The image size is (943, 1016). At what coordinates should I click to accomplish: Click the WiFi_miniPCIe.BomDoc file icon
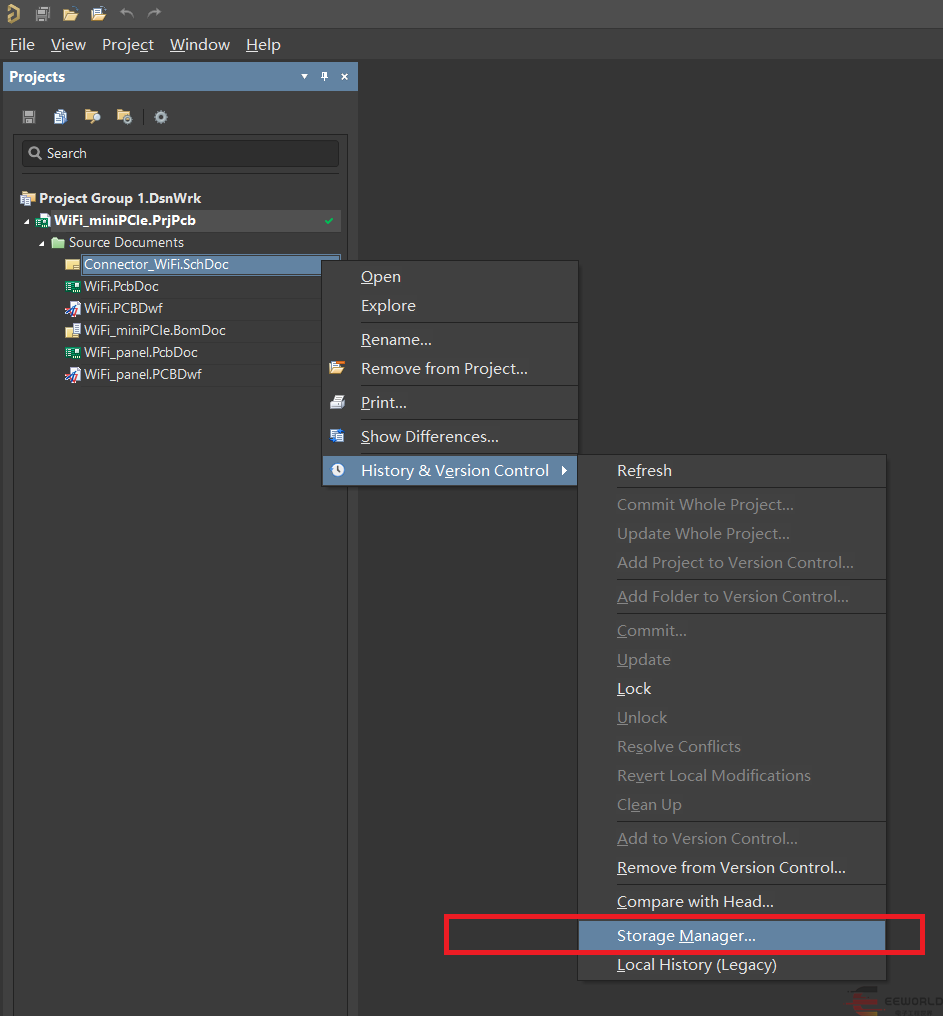tap(73, 331)
